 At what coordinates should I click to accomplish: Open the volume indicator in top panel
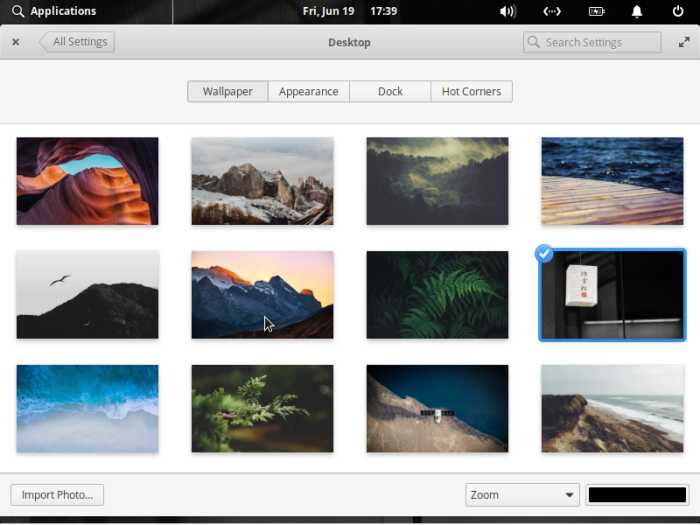[508, 11]
